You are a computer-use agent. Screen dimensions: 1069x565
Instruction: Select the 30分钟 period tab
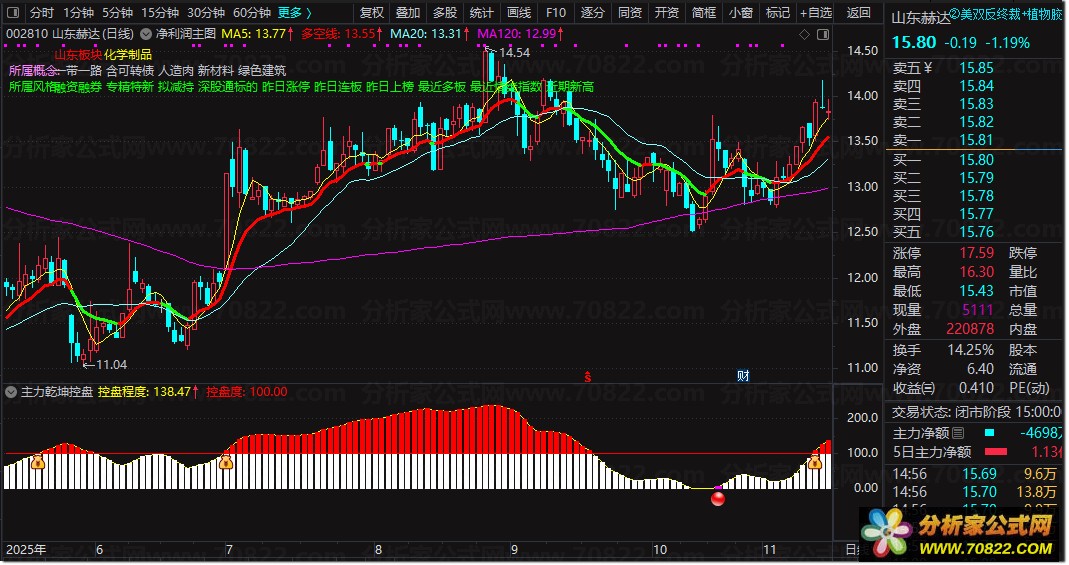(x=206, y=12)
